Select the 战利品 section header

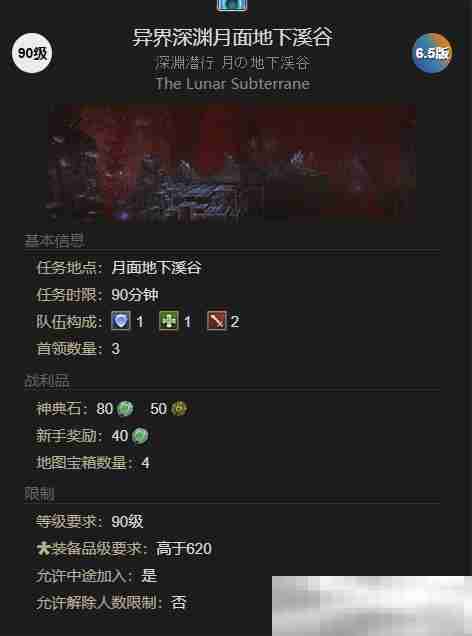tap(47, 380)
